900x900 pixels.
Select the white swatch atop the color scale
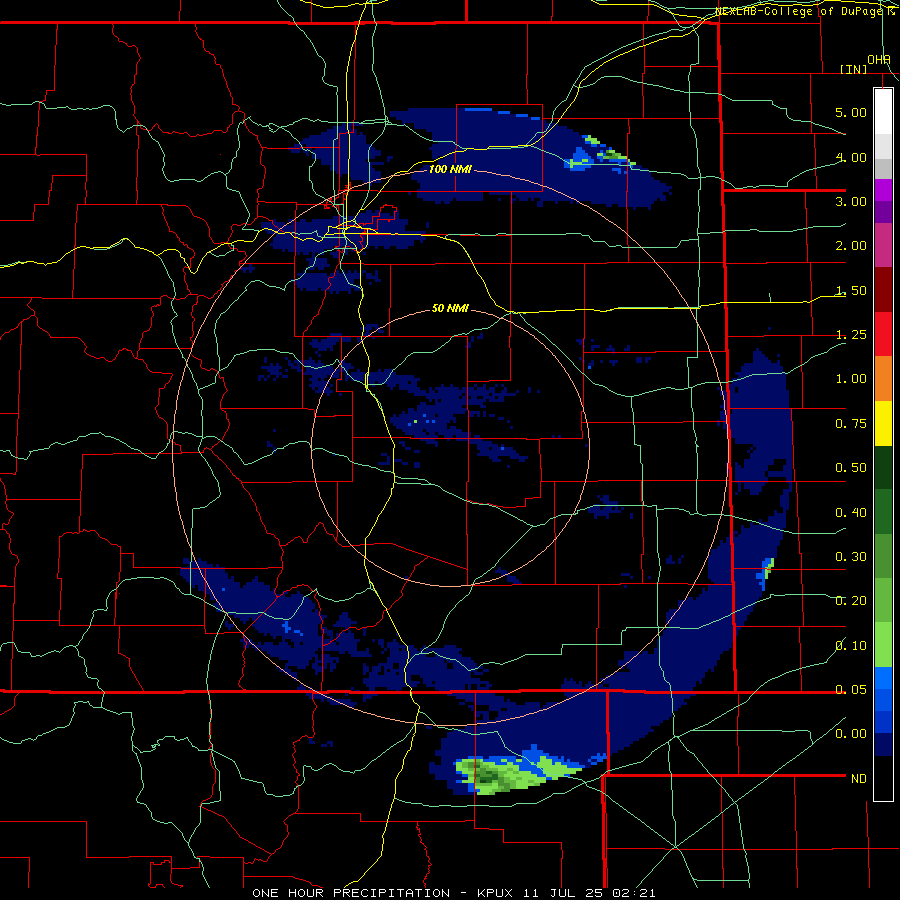click(x=883, y=111)
